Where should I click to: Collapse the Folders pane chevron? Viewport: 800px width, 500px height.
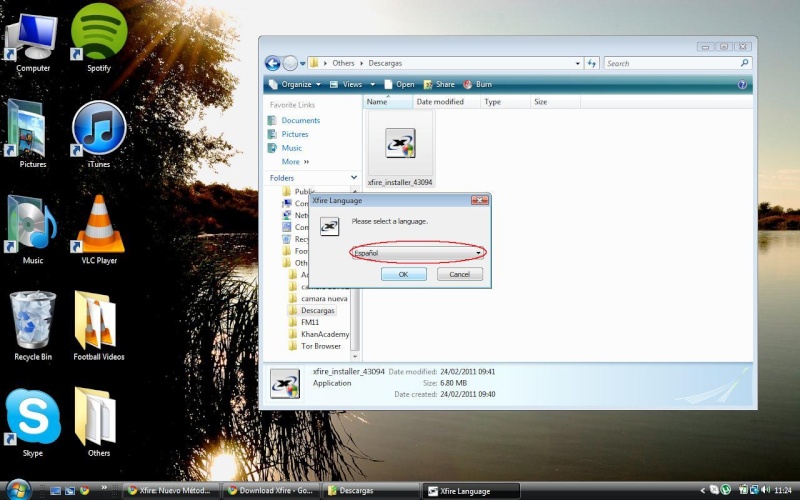click(354, 178)
